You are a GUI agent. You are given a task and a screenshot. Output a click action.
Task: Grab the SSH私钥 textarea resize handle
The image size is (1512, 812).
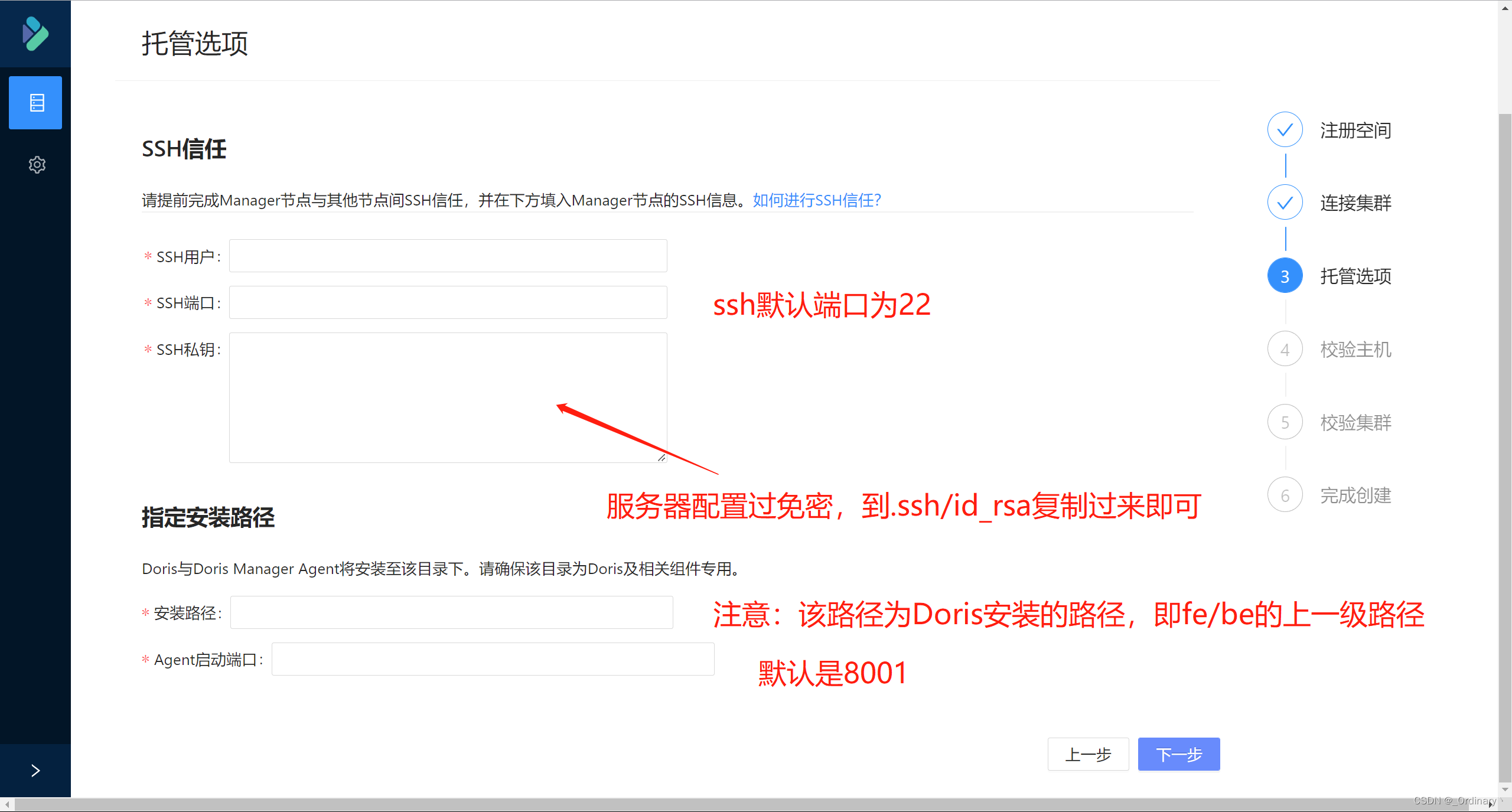point(661,457)
